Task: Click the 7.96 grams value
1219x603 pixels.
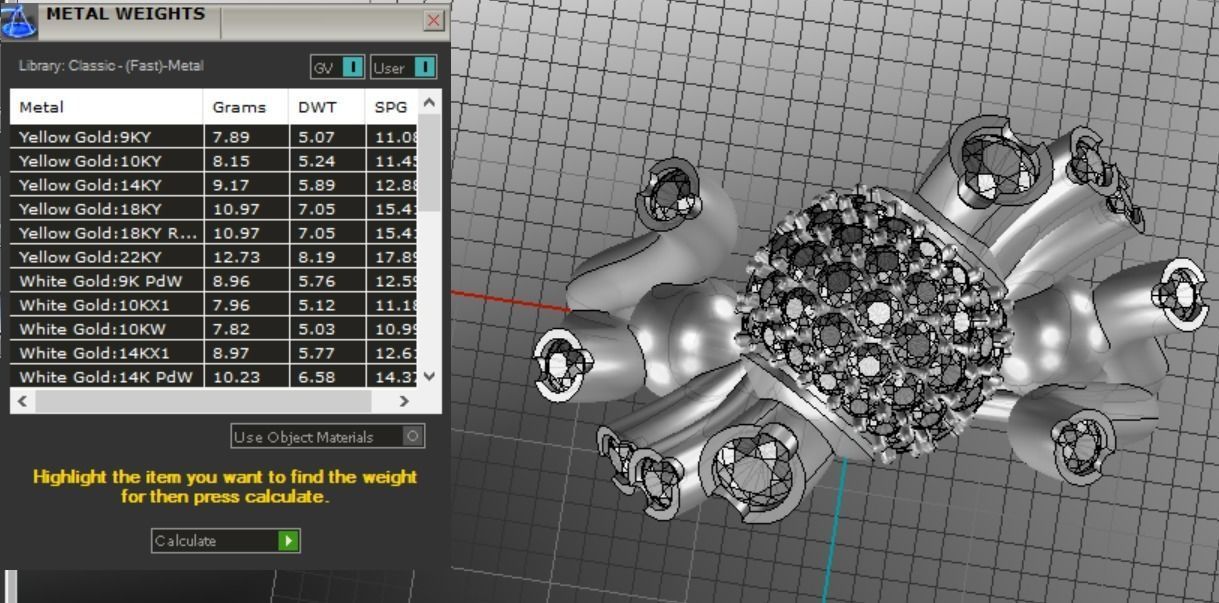Action: click(x=231, y=305)
